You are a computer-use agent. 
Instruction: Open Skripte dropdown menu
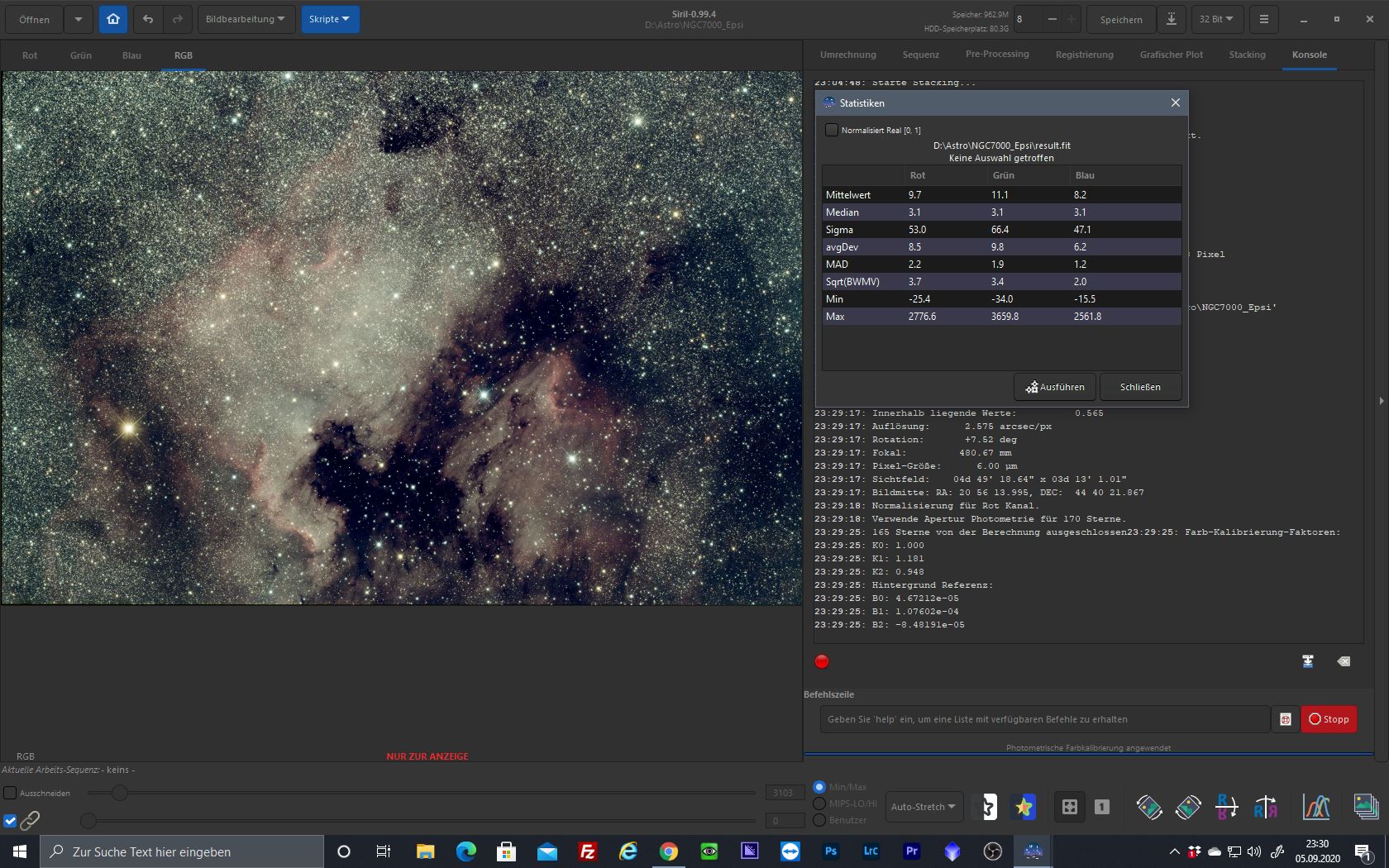pyautogui.click(x=330, y=19)
